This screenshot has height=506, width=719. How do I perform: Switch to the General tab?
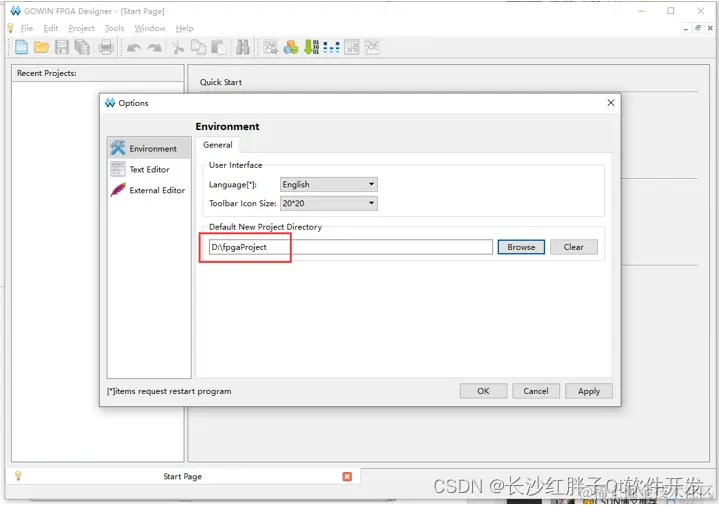[218, 145]
